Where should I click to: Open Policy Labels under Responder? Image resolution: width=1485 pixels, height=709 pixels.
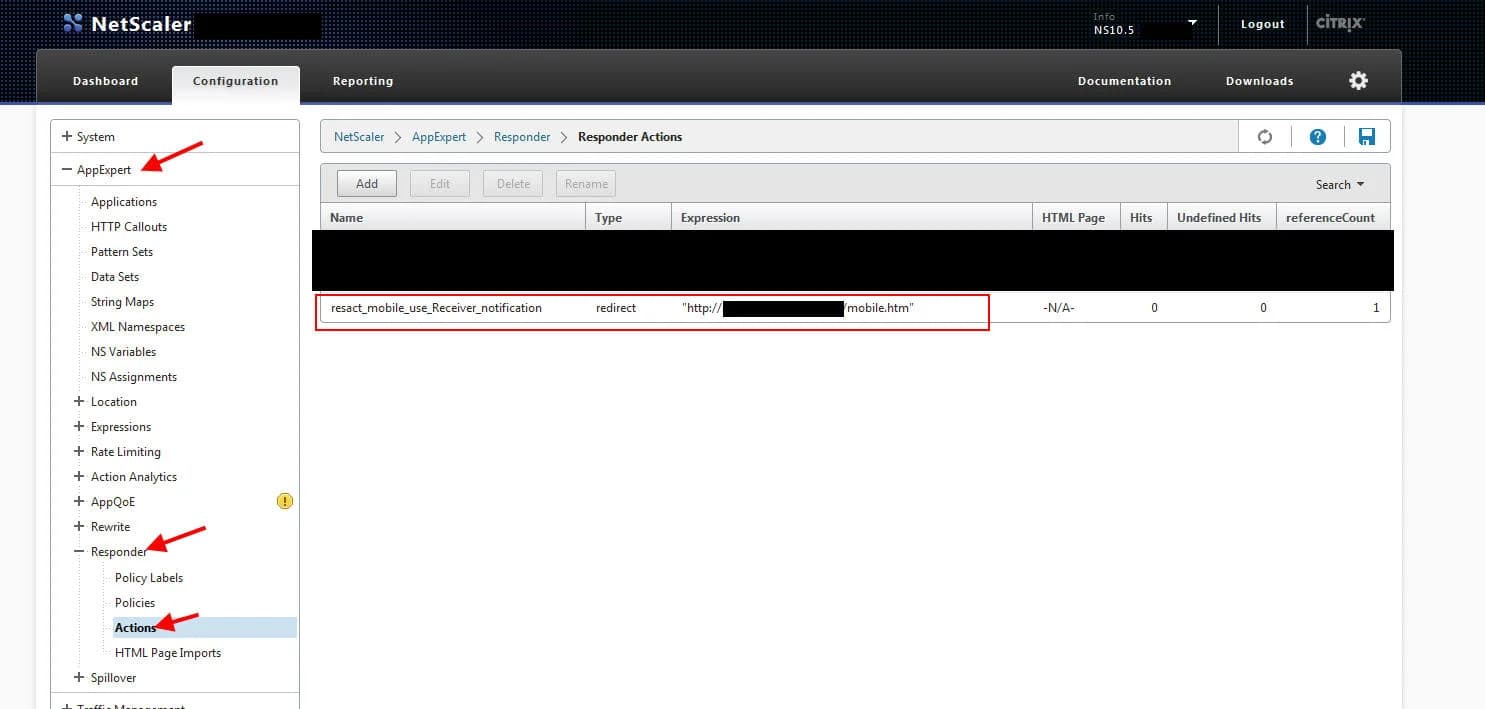point(149,578)
